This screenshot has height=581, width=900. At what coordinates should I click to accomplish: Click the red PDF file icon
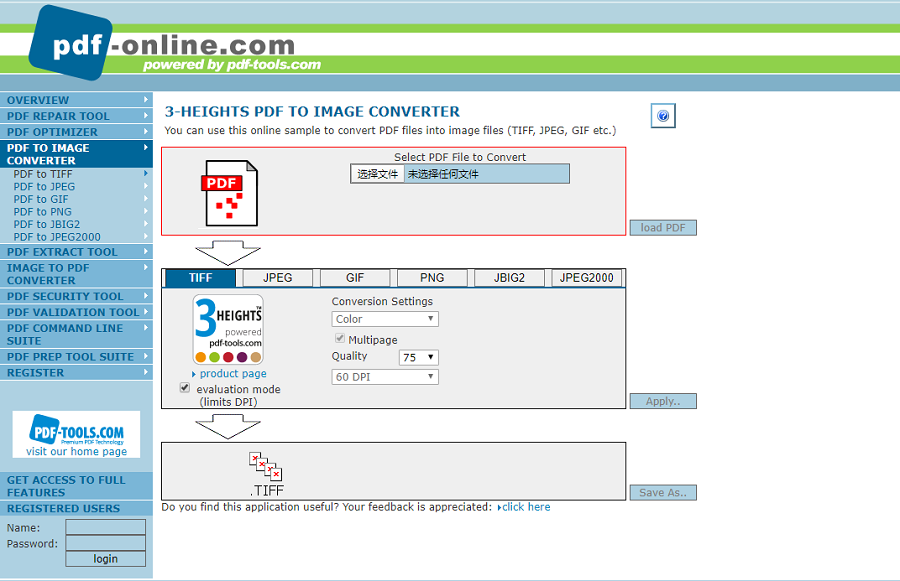[230, 193]
